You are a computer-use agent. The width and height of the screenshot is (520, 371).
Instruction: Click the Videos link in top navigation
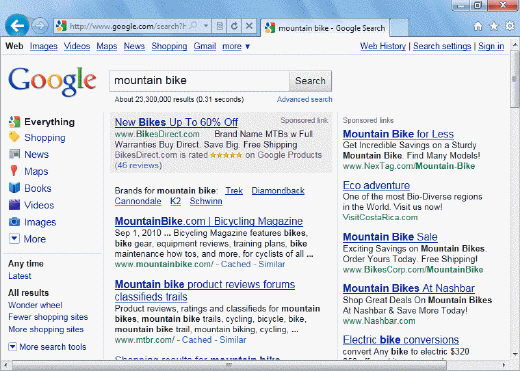(77, 46)
